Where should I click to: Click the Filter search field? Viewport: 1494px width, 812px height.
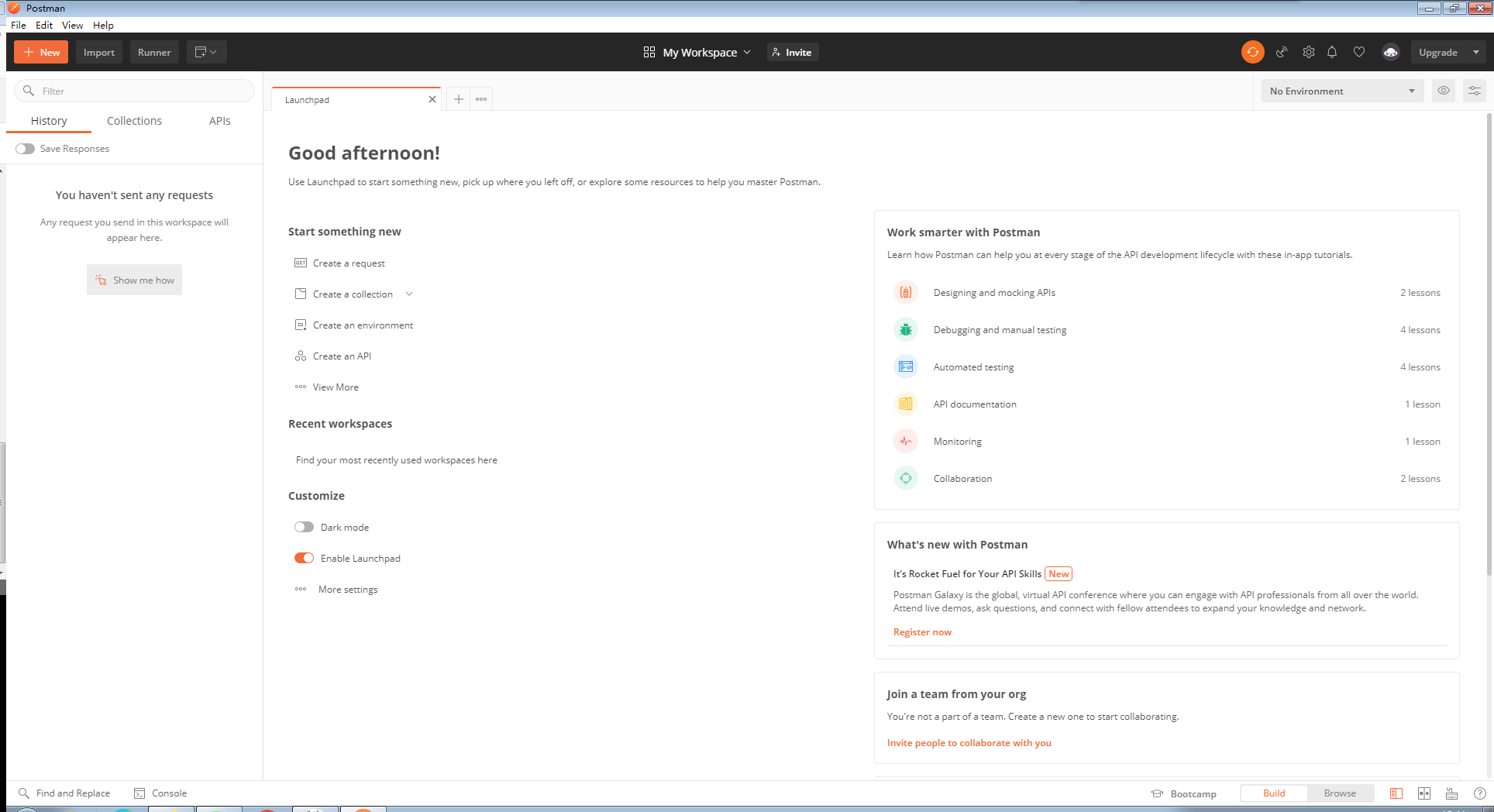[x=134, y=91]
